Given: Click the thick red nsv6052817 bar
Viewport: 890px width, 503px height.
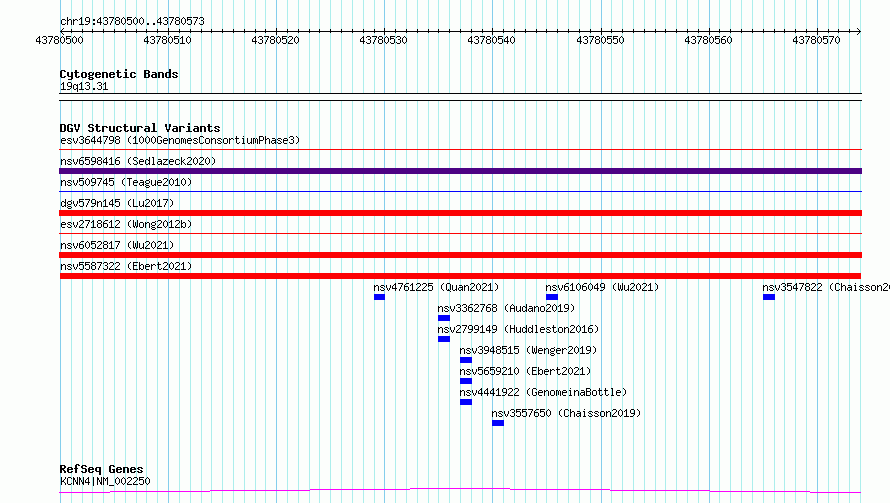Looking at the screenshot, I should click(460, 255).
